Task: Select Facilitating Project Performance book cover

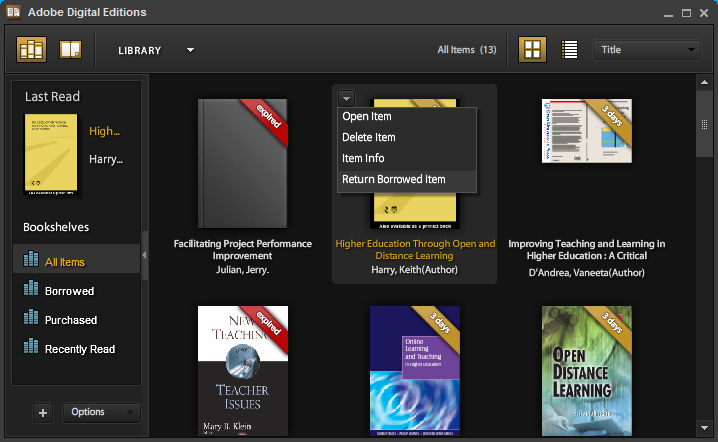Action: [x=243, y=163]
